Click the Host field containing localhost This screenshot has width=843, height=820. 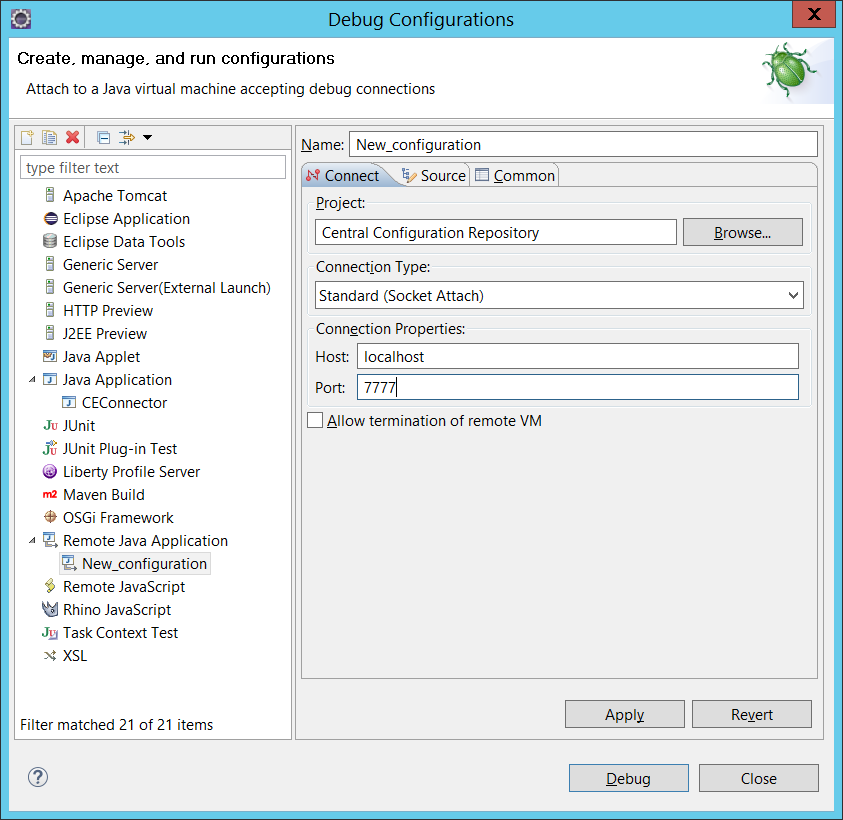(578, 356)
